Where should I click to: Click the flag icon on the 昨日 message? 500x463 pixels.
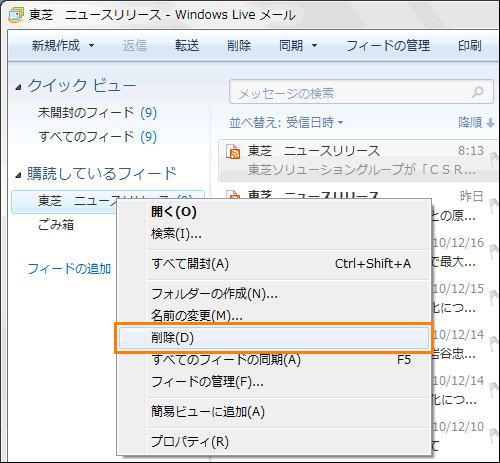[494, 205]
